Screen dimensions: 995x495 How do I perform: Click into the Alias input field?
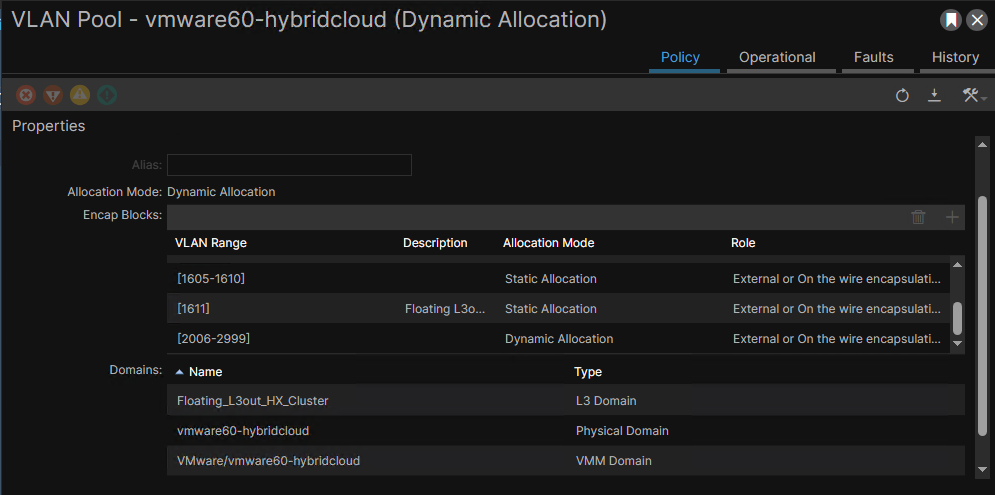289,165
